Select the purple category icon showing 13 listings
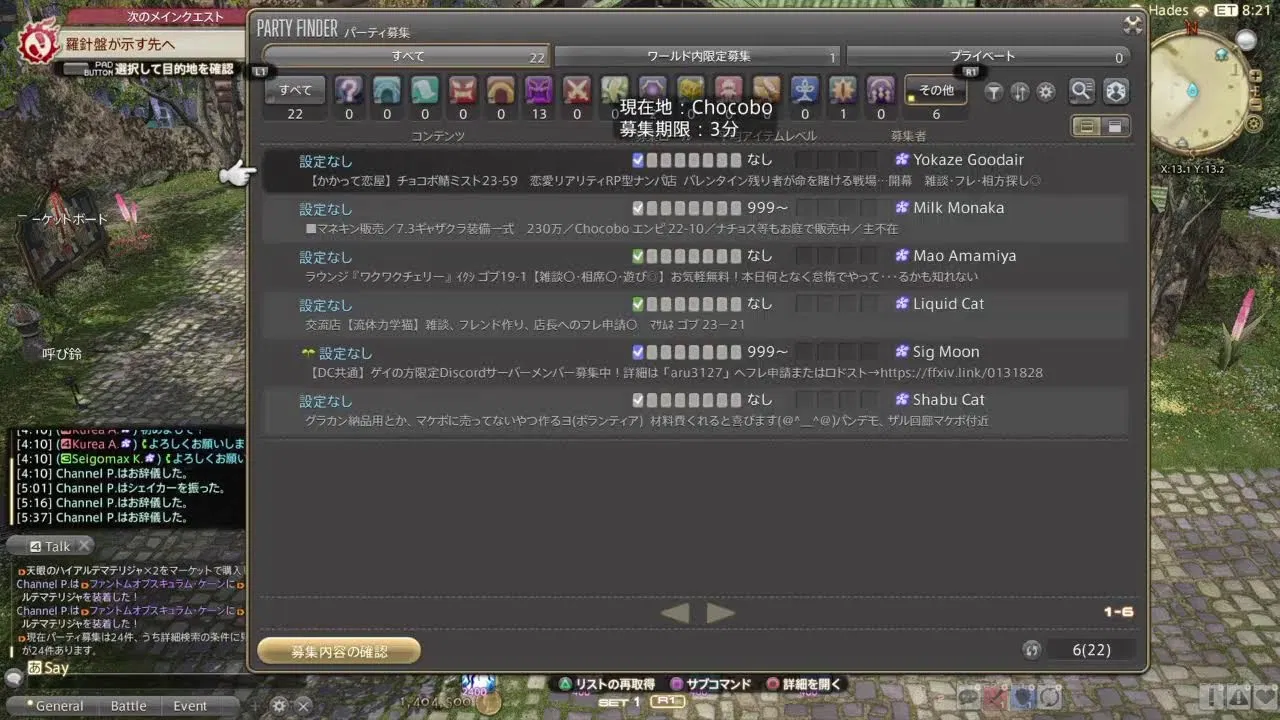Screen dimensions: 1280x720 539,91
